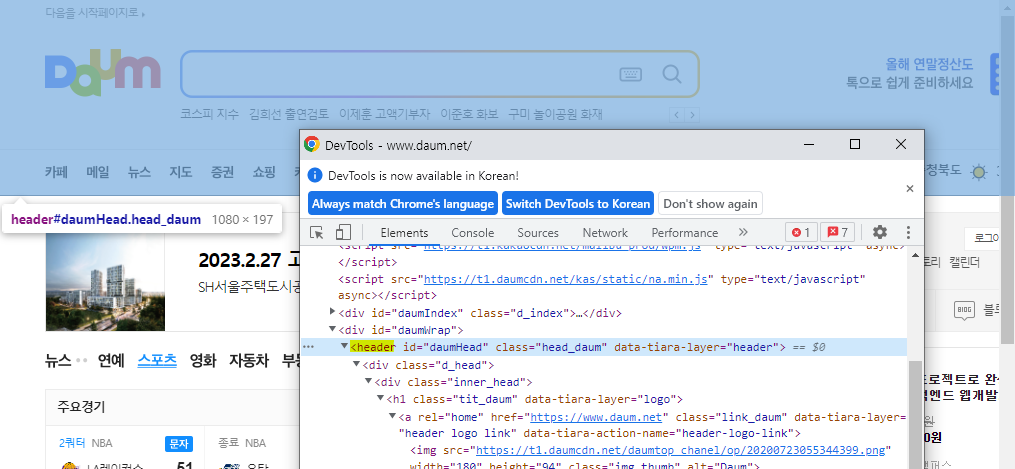Switch to the Network tab
The width and height of the screenshot is (1015, 469).
[x=605, y=233]
